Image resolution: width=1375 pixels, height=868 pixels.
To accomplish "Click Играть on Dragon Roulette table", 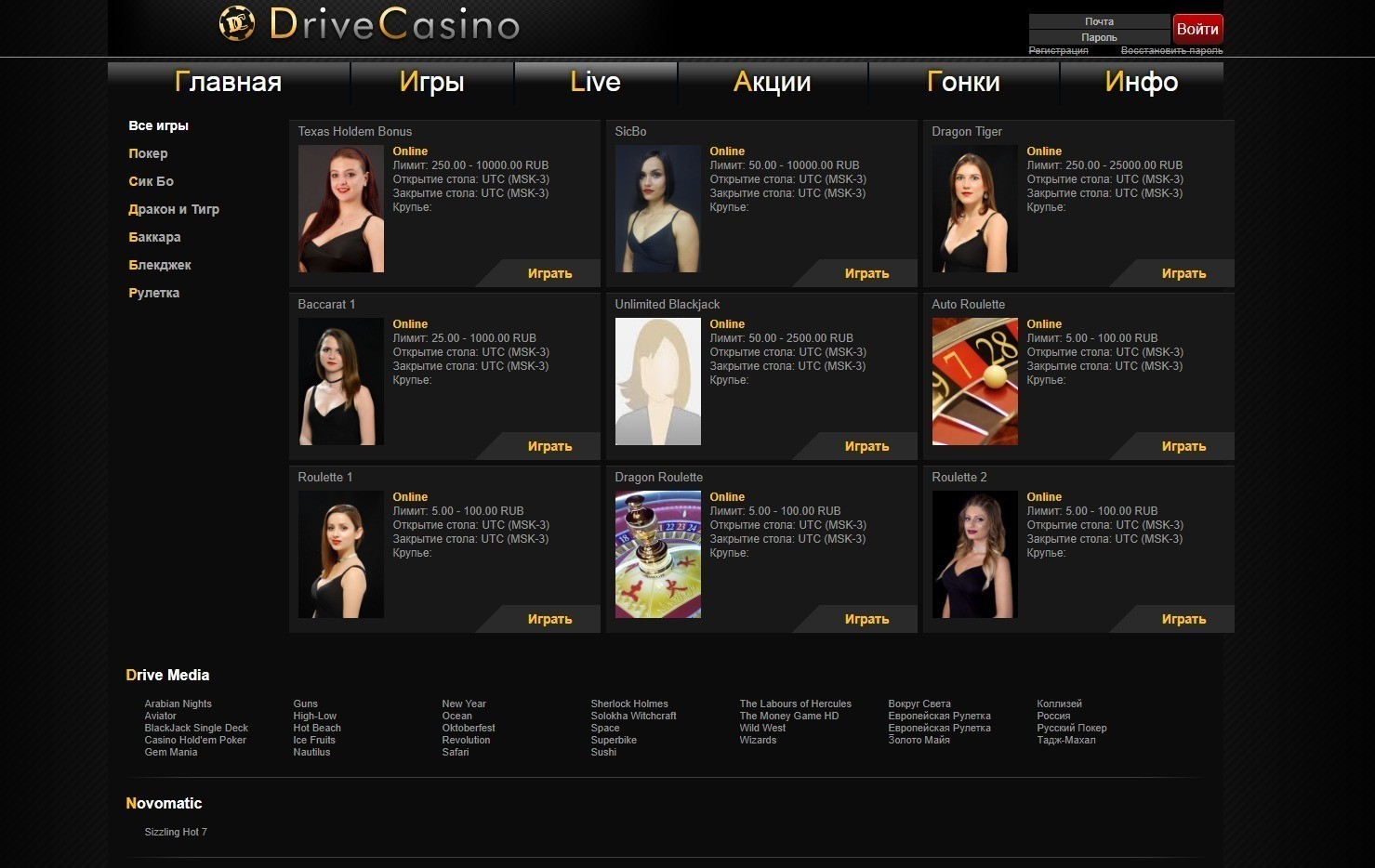I will [866, 619].
